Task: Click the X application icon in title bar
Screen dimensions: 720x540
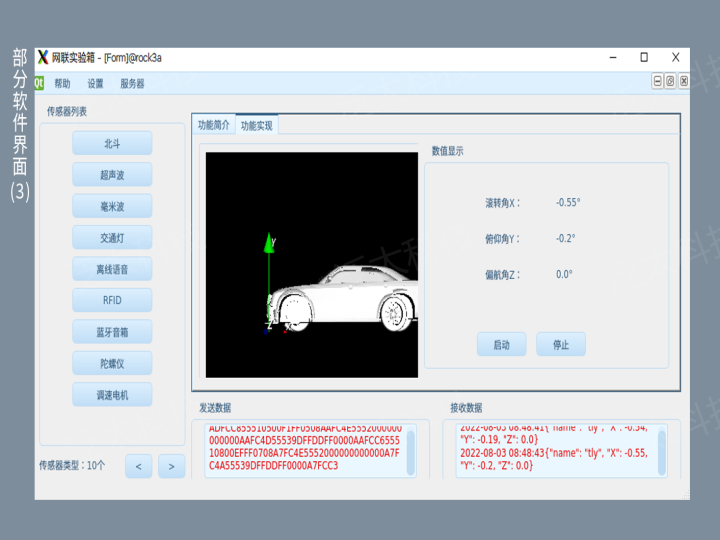Action: tap(43, 58)
